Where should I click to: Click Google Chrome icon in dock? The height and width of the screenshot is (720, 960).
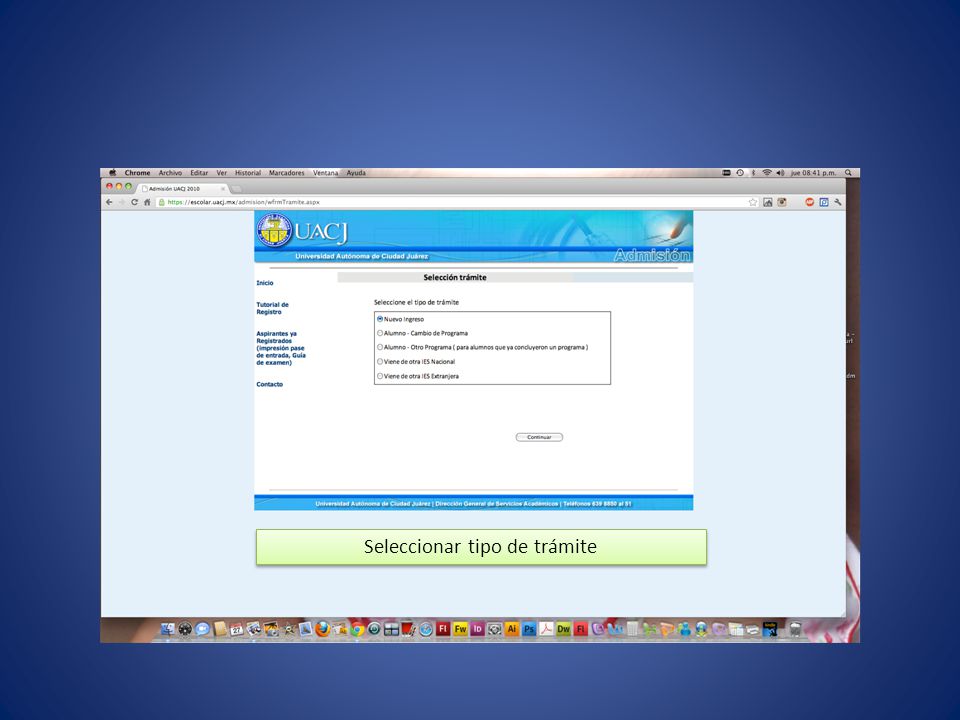click(x=357, y=629)
